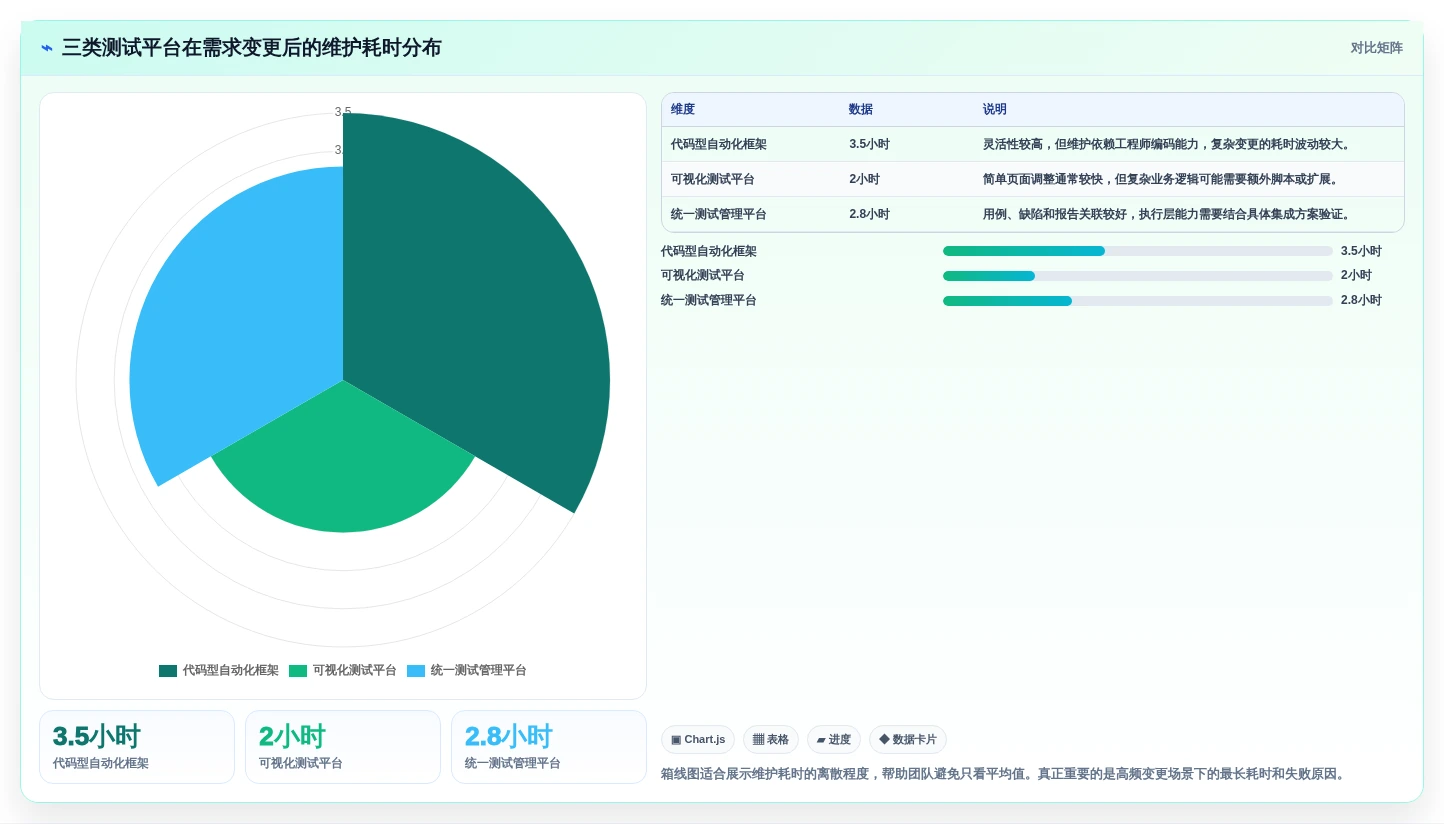Screen dimensions: 1444x824
Task: Click the 对比矩阵 label
Action: tap(1376, 48)
